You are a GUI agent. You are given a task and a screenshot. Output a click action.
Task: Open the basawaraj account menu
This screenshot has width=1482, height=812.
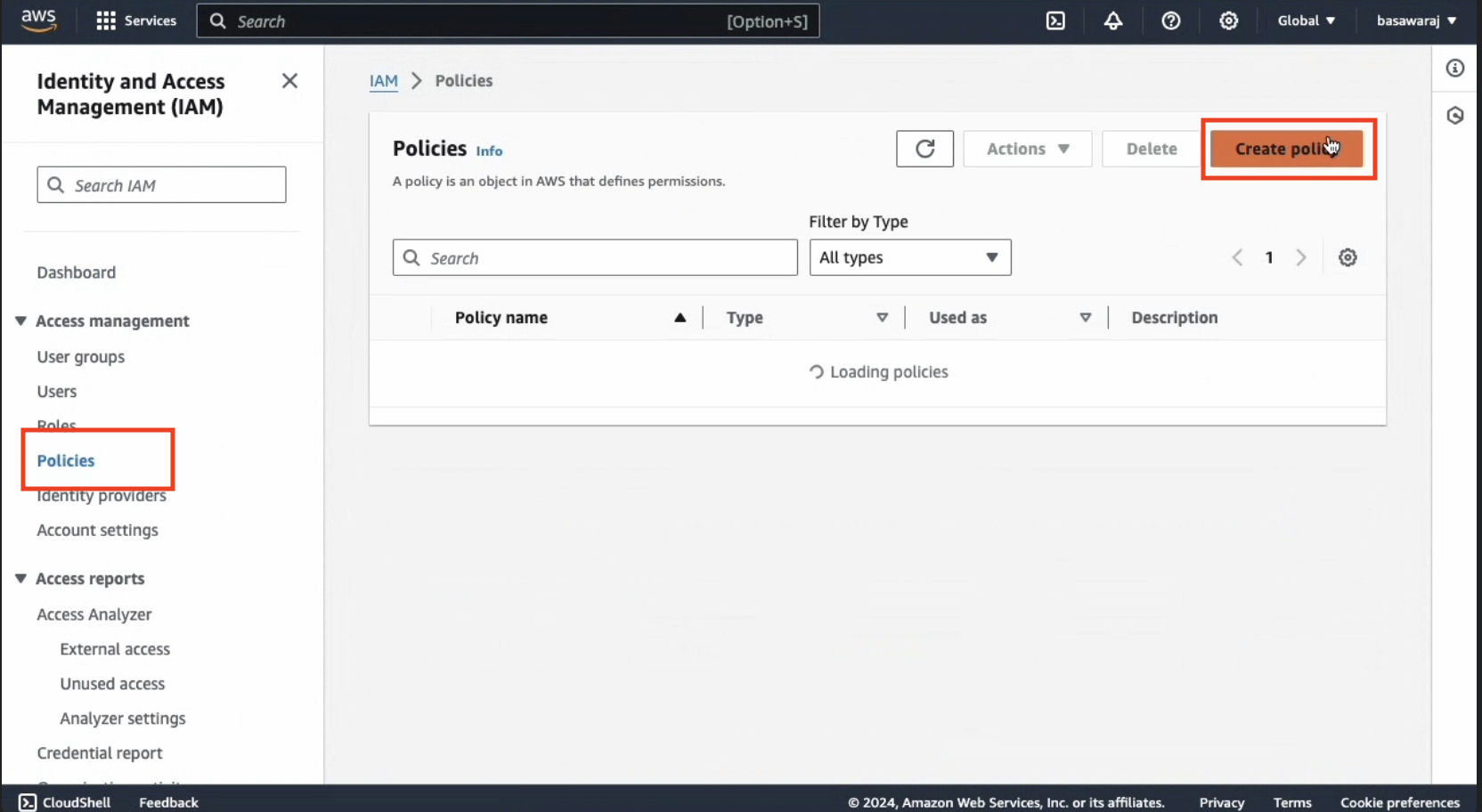(x=1416, y=20)
